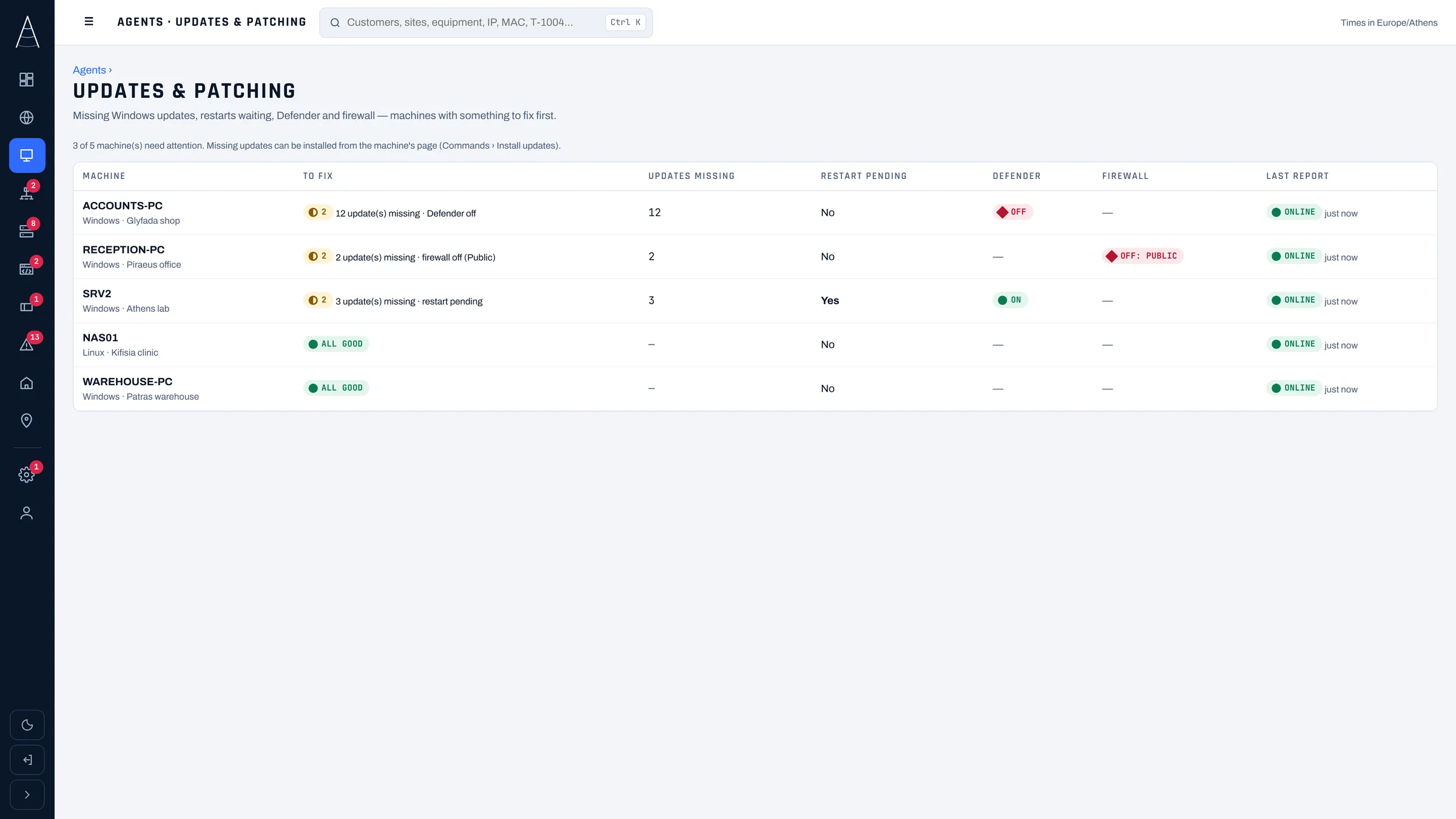
Task: Open the user profile icon
Action: (27, 513)
